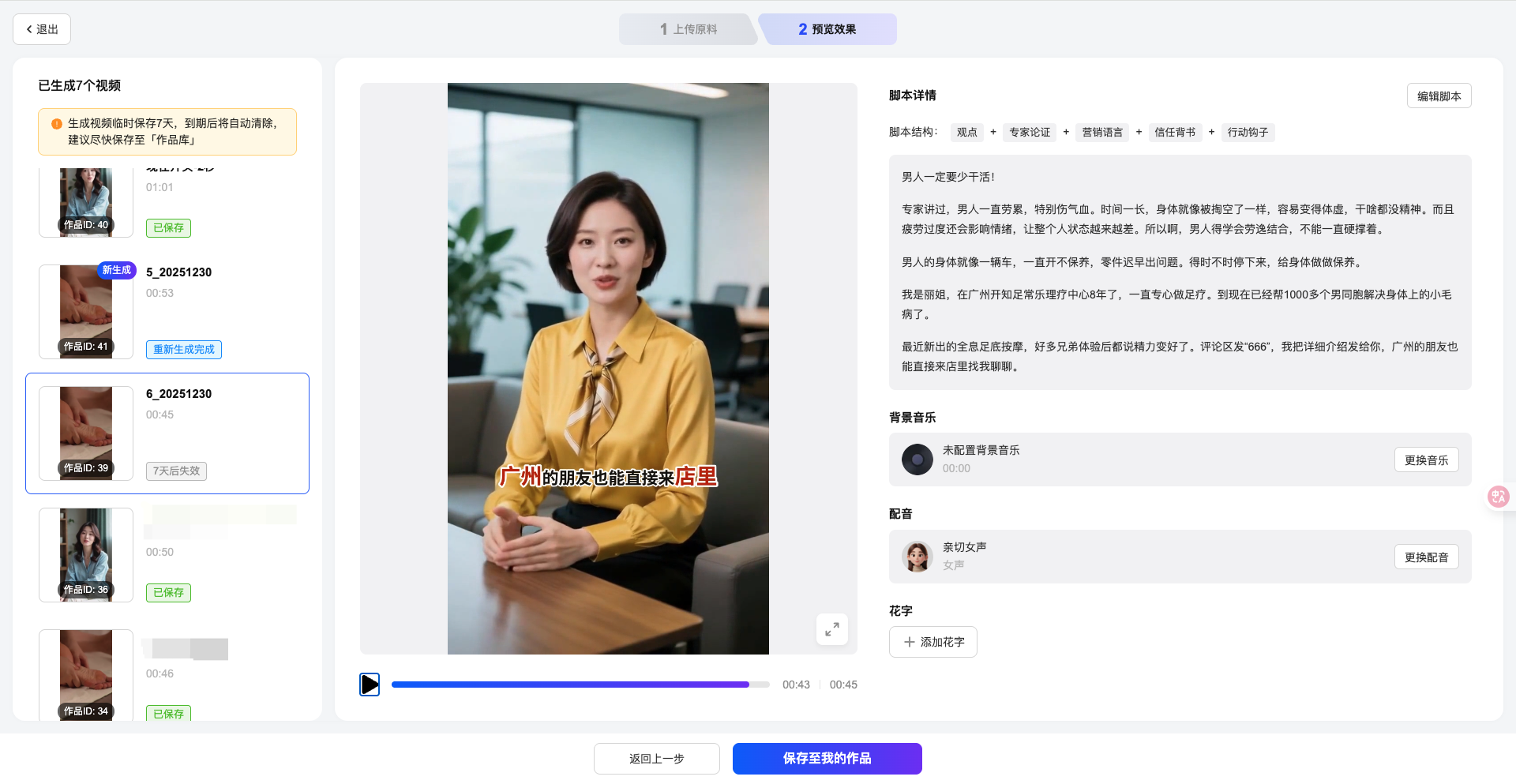Image resolution: width=1516 pixels, height=784 pixels.
Task: Click the 脚本详情 heading
Action: (913, 96)
